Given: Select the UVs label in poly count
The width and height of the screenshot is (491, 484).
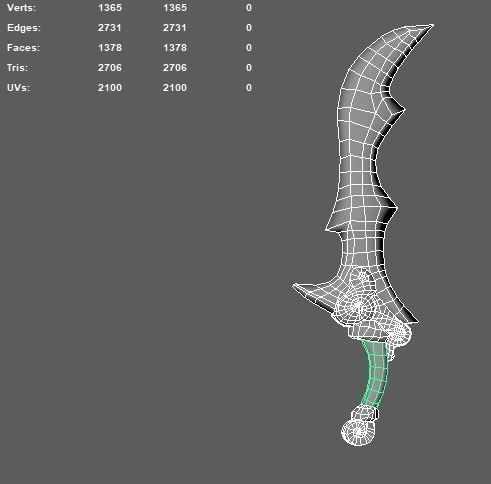Looking at the screenshot, I should [18, 88].
